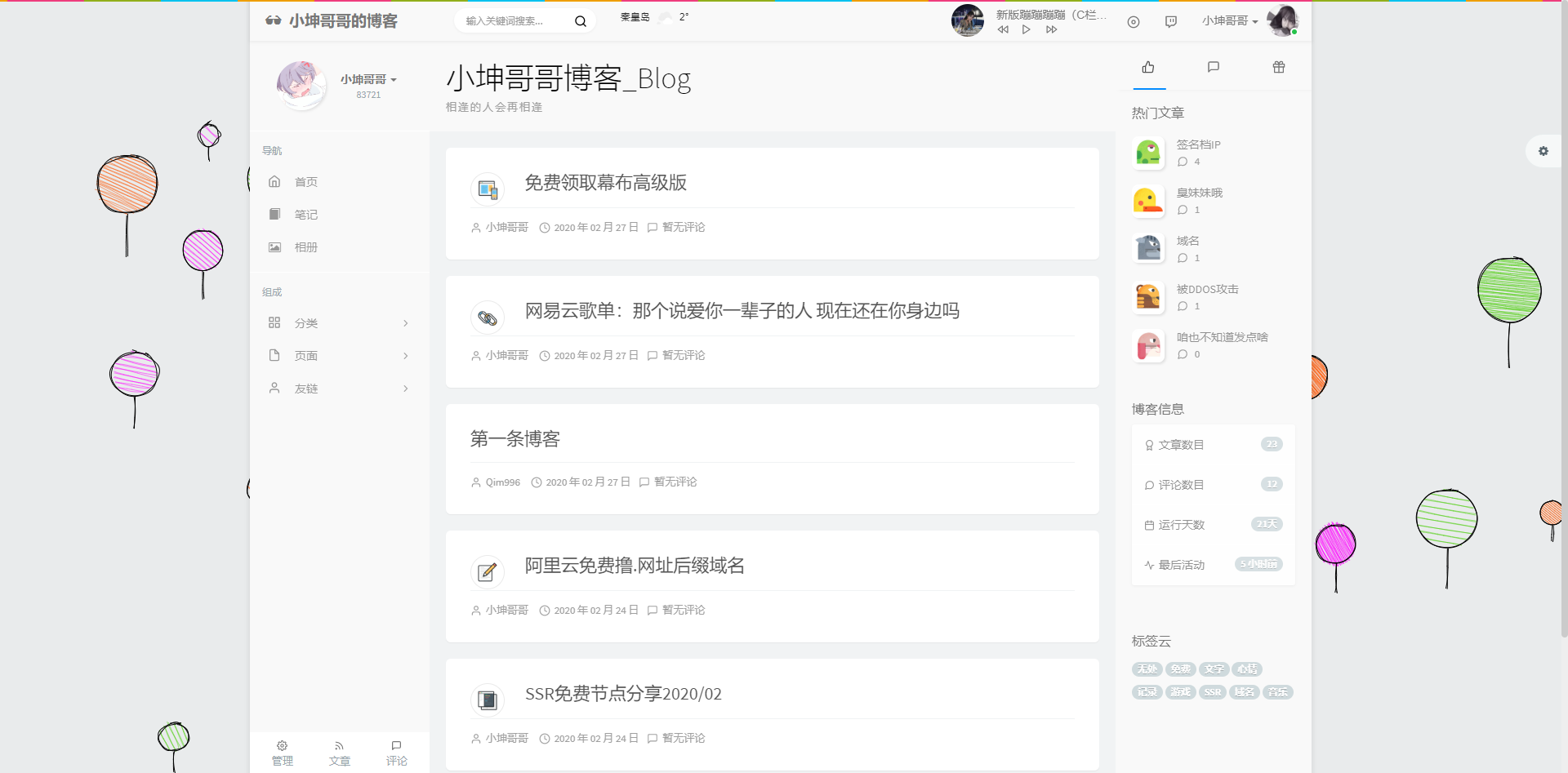
Task: Select the gift box tab in right panel
Action: pos(1279,67)
